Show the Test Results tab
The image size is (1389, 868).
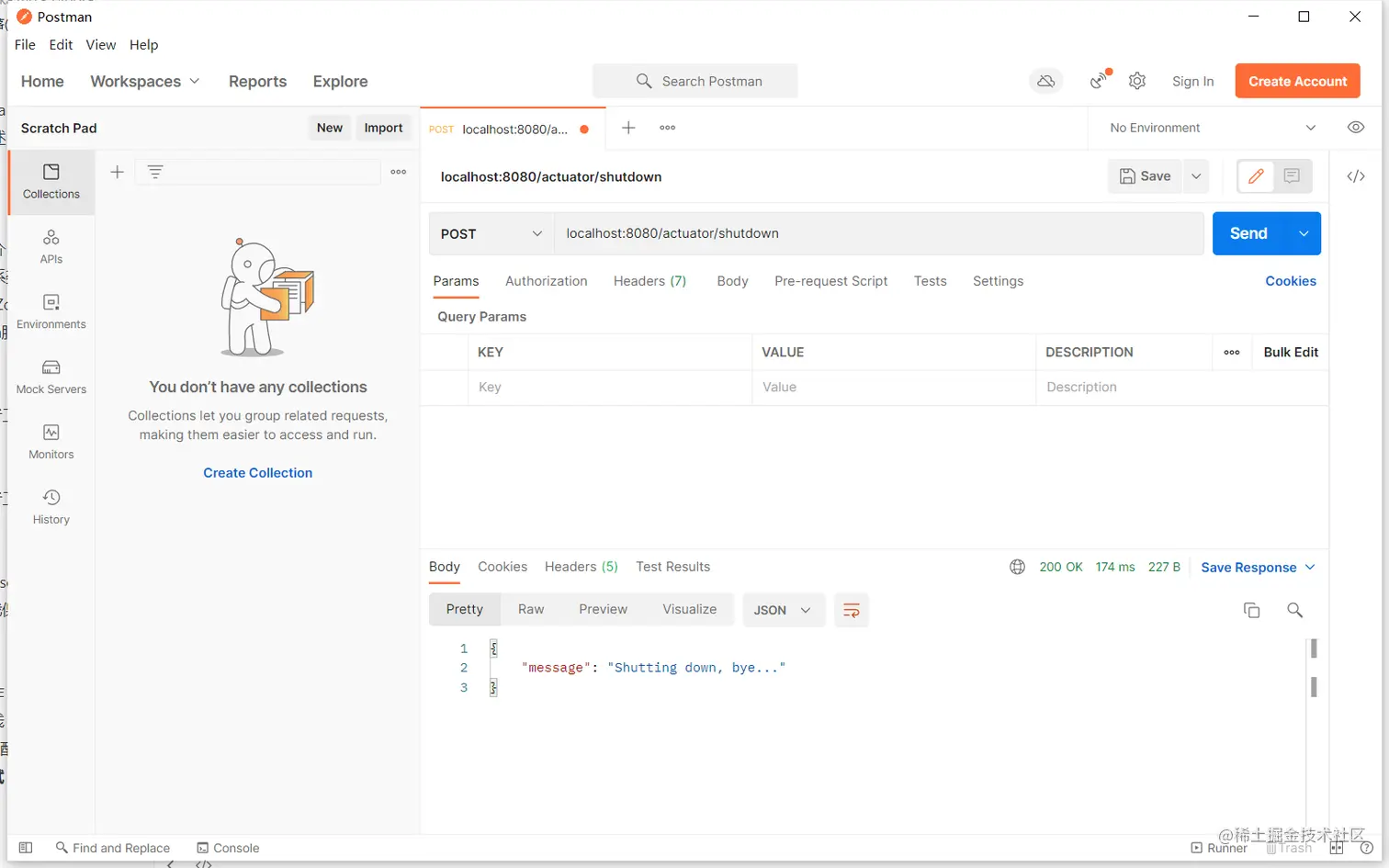(x=672, y=567)
